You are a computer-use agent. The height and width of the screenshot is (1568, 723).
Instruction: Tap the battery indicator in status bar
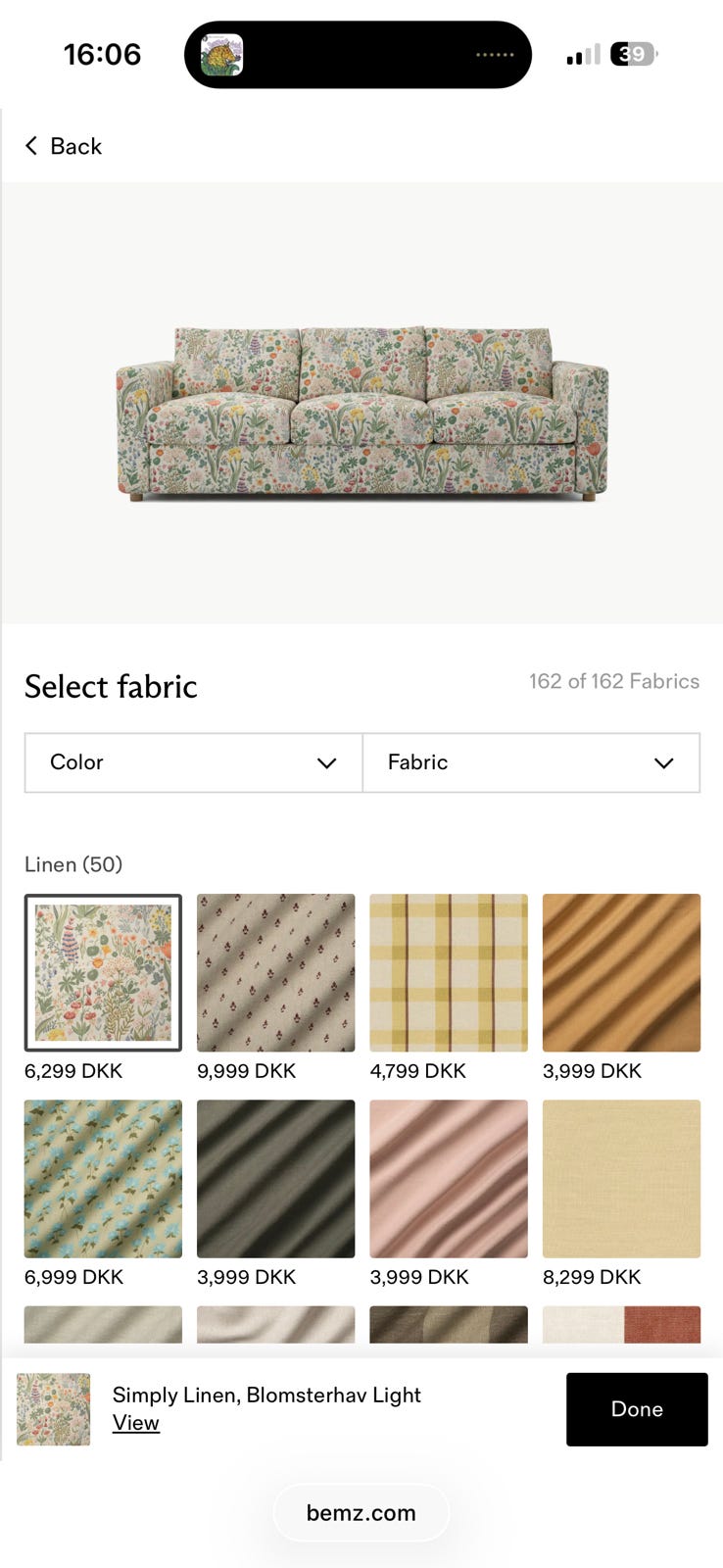click(x=633, y=55)
